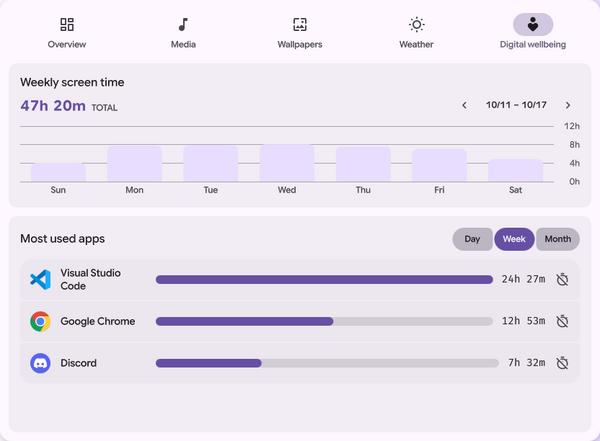This screenshot has width=600, height=441.
Task: Open the Wallpapers picture icon
Action: pos(300,24)
